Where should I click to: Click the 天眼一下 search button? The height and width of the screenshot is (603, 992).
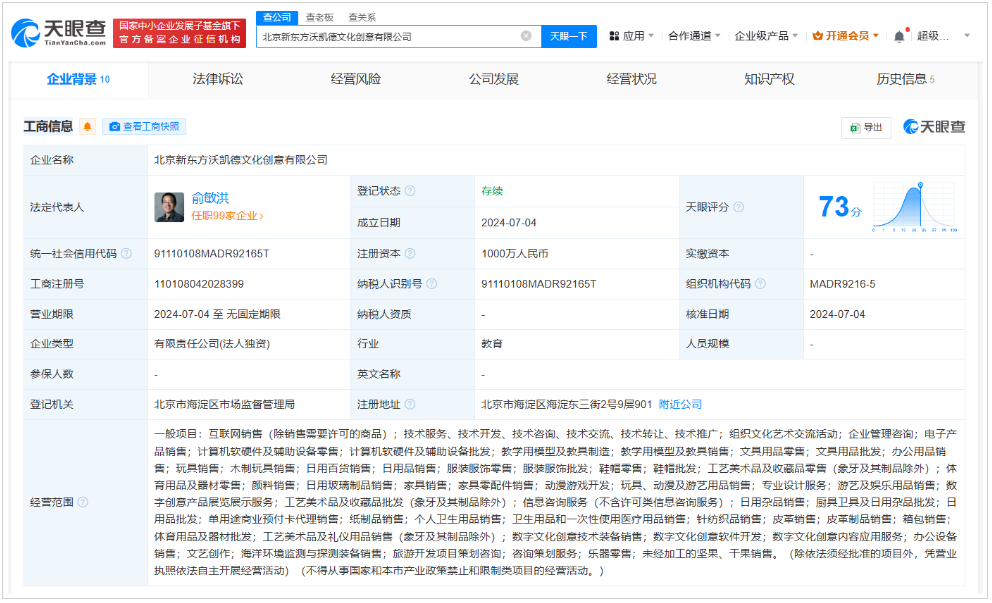coord(569,36)
